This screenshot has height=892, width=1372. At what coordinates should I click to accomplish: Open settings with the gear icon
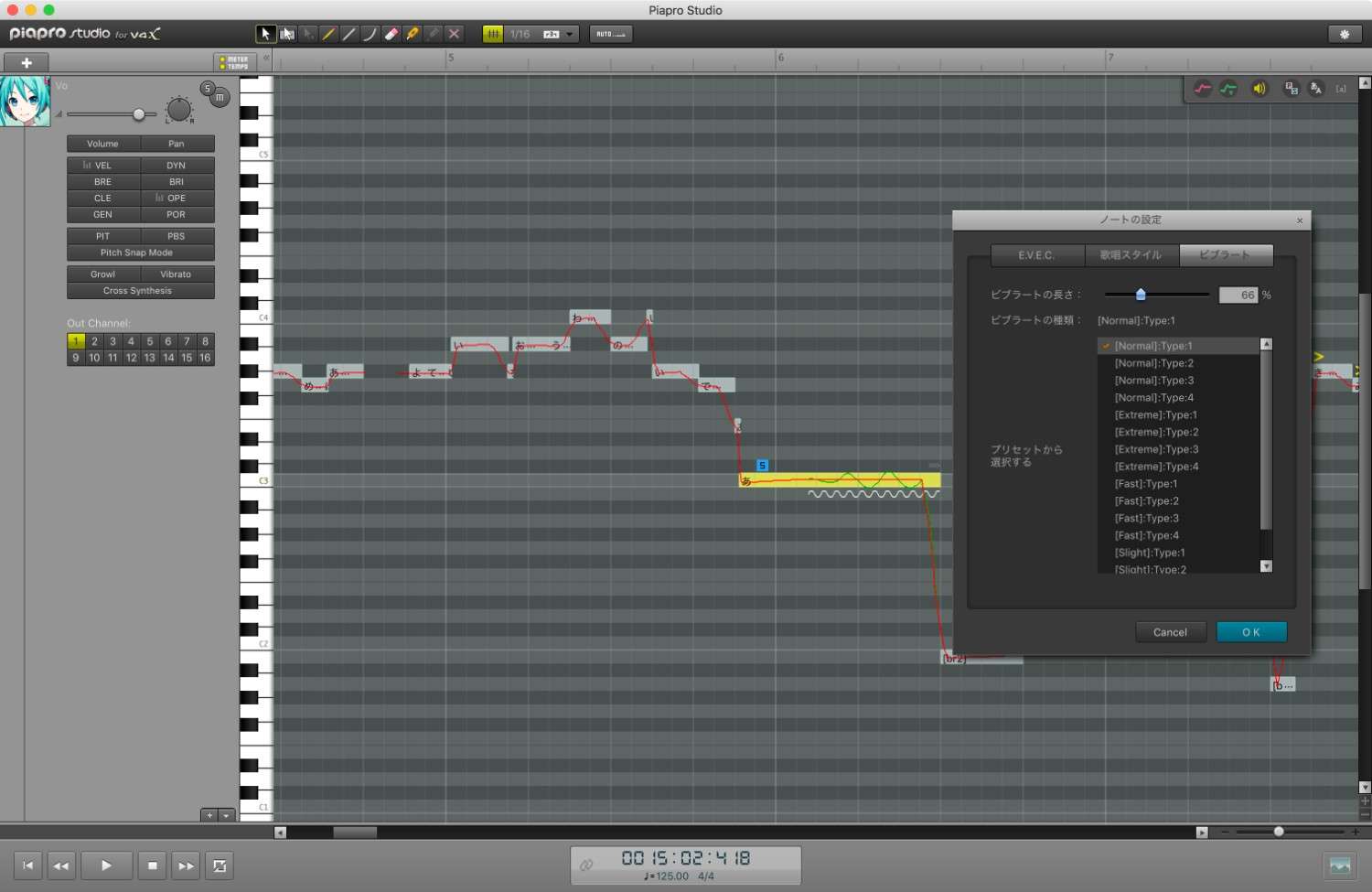[x=1344, y=34]
